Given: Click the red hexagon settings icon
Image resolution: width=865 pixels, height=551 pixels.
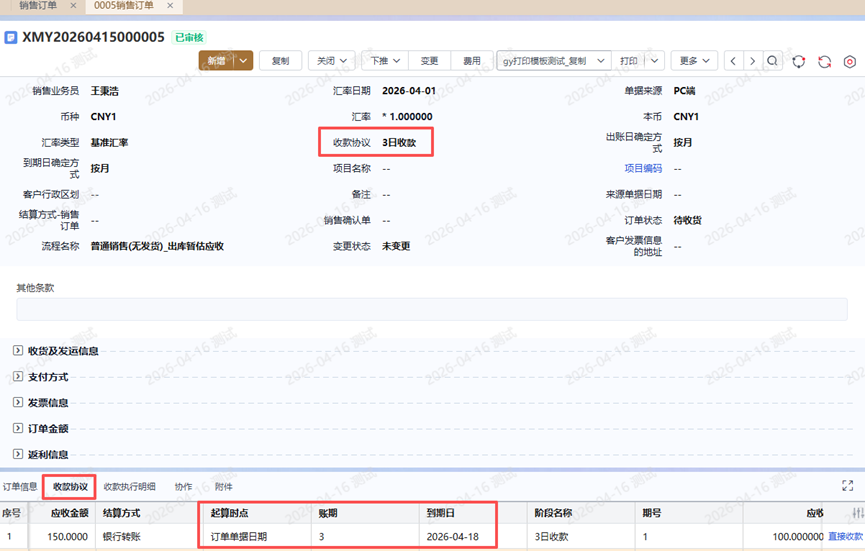Looking at the screenshot, I should (849, 61).
